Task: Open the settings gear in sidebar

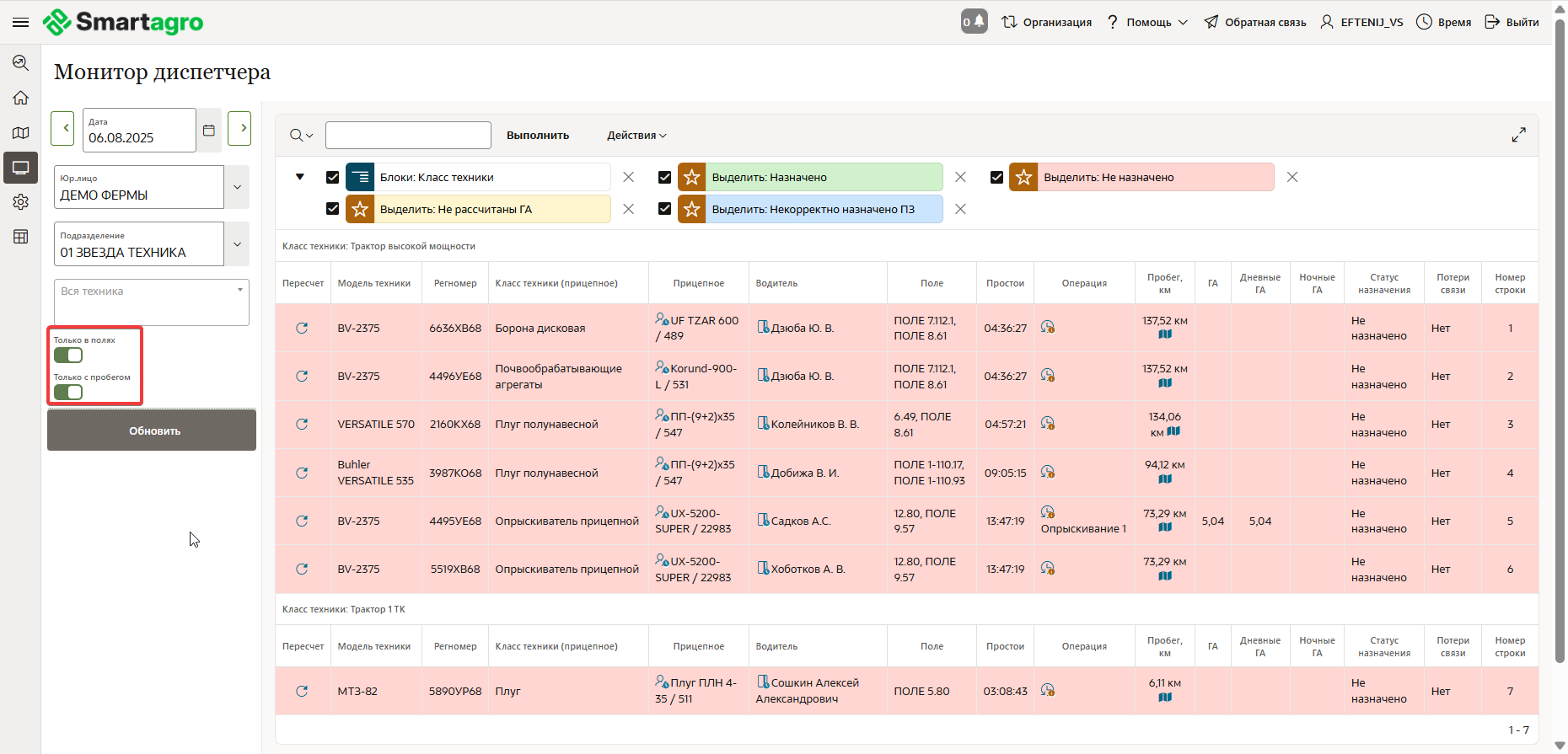Action: pyautogui.click(x=20, y=202)
